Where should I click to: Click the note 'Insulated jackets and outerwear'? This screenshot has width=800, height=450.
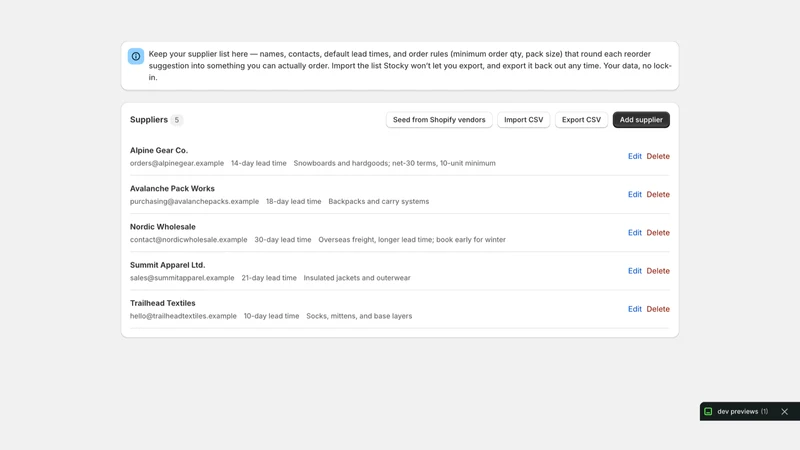357,278
